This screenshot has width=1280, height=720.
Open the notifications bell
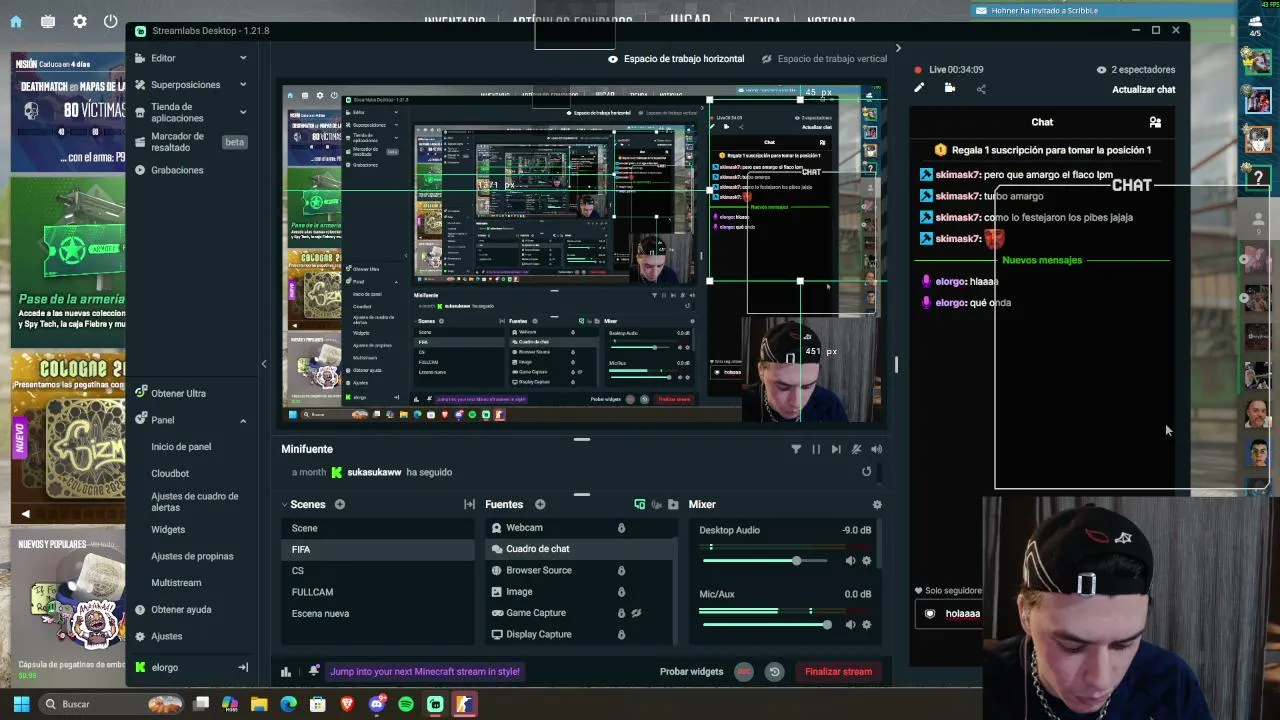(x=314, y=671)
